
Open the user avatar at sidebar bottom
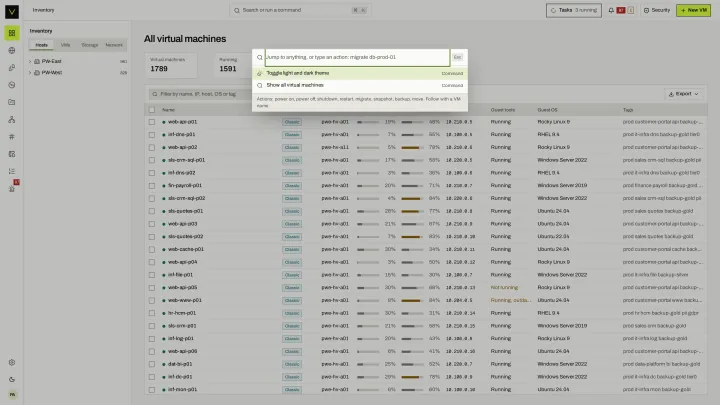tap(12, 394)
